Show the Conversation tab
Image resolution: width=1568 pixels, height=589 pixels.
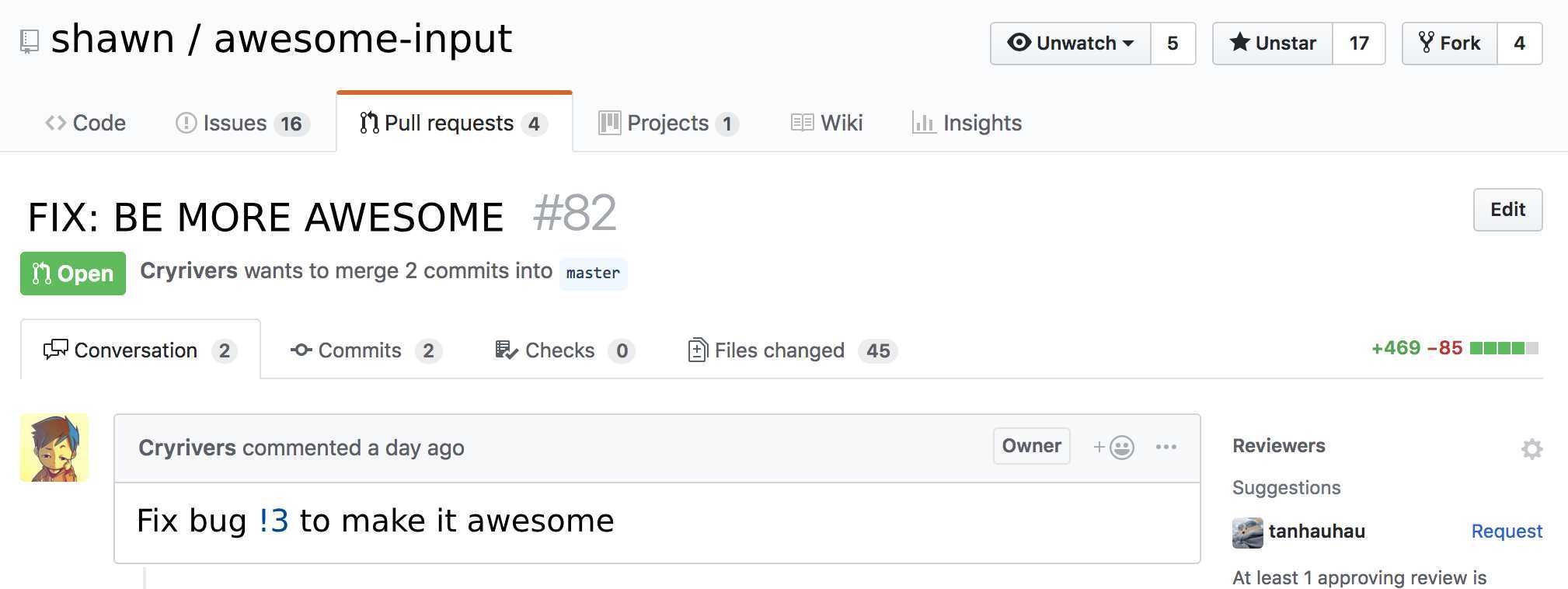click(x=141, y=350)
